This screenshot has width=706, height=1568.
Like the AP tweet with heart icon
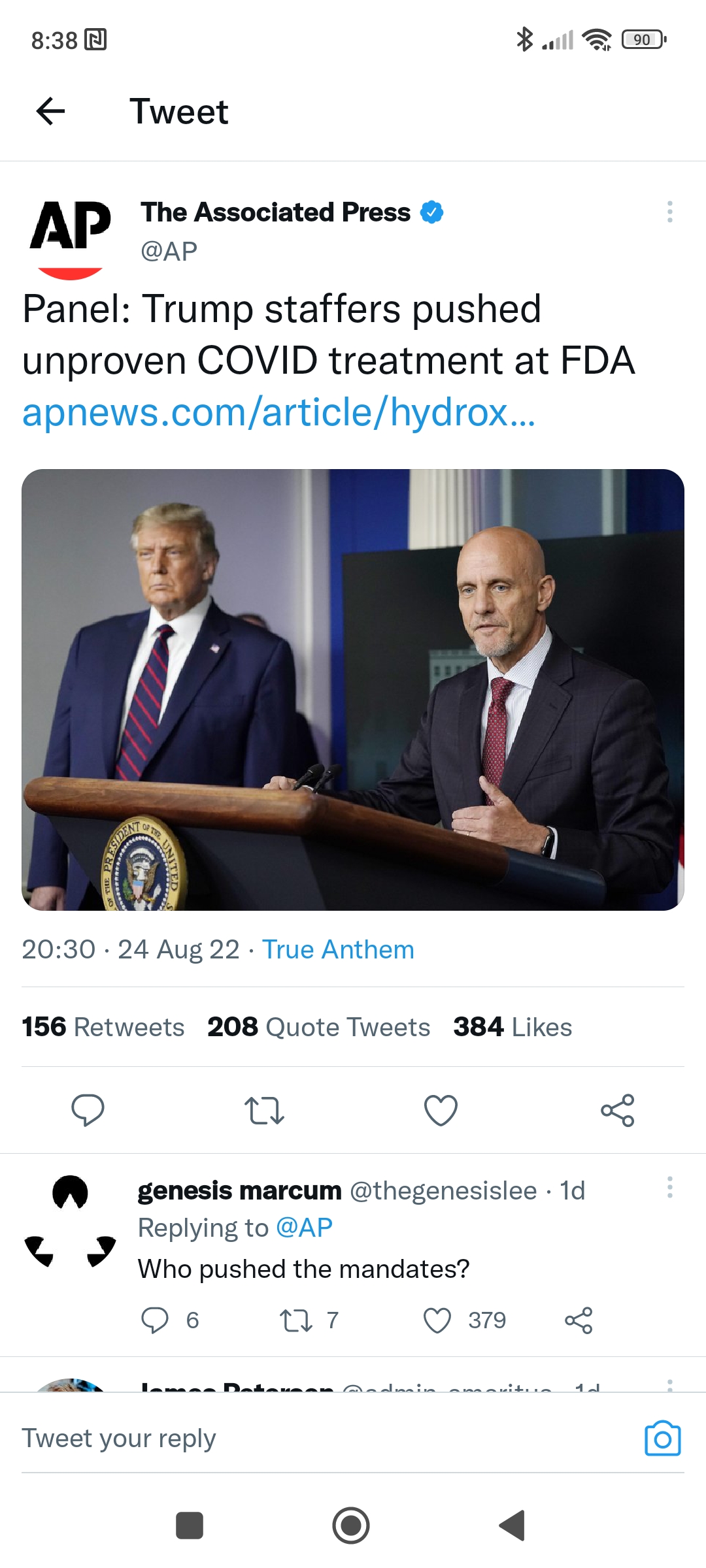(441, 1110)
